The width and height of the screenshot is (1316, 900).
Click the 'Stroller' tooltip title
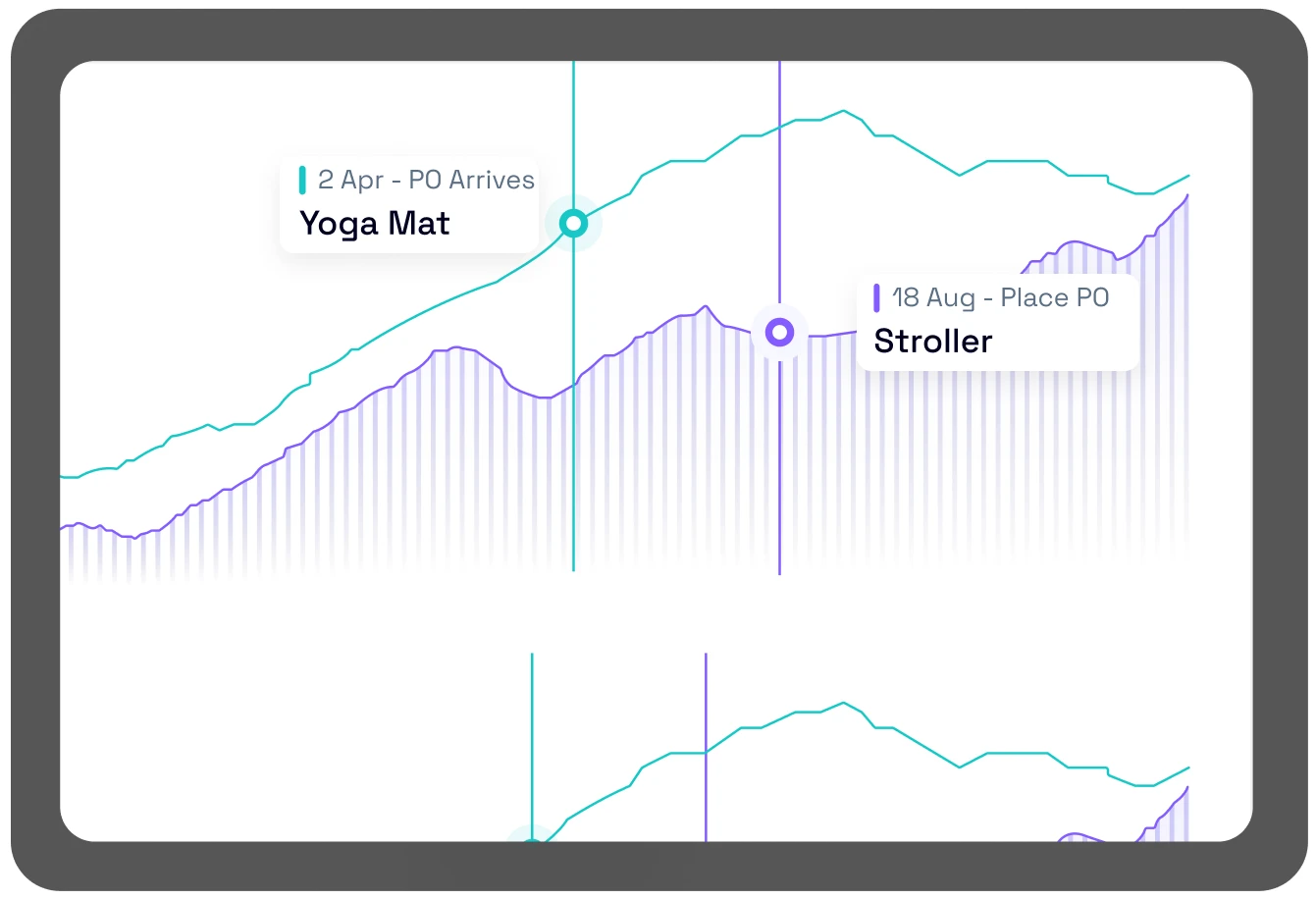click(x=932, y=342)
